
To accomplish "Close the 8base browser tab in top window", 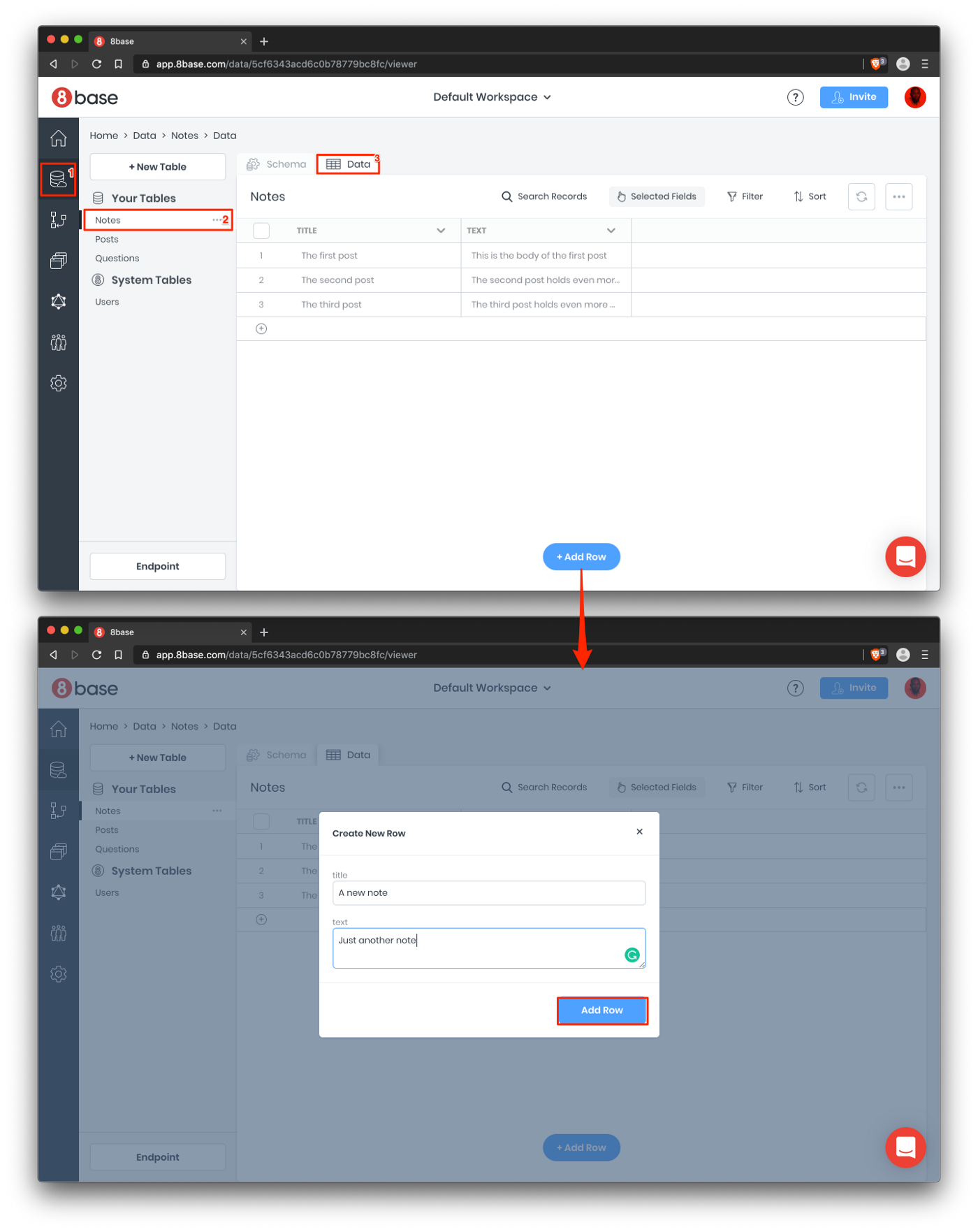I will click(244, 41).
